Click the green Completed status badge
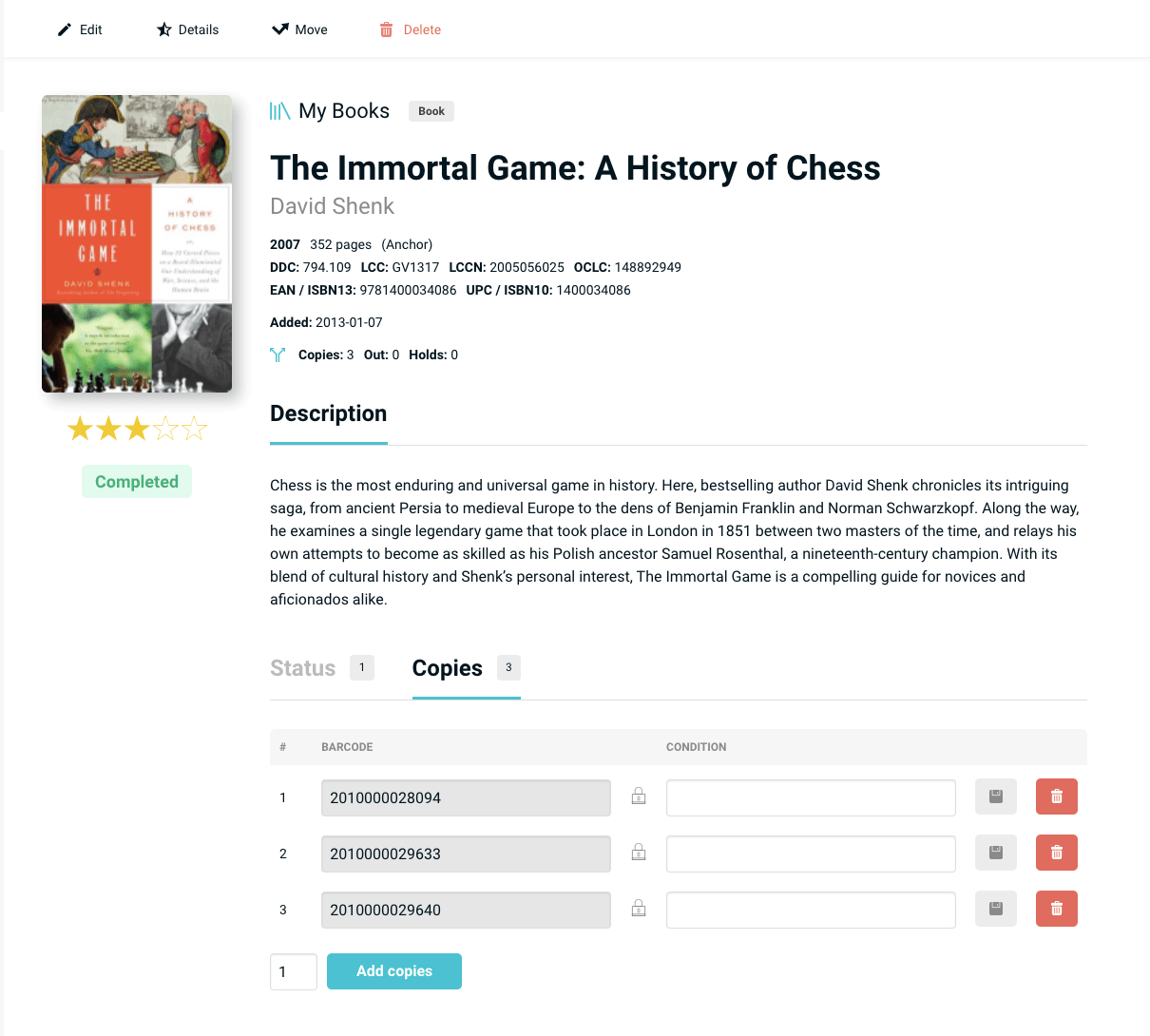Viewport: 1150px width, 1036px height. pos(137,482)
